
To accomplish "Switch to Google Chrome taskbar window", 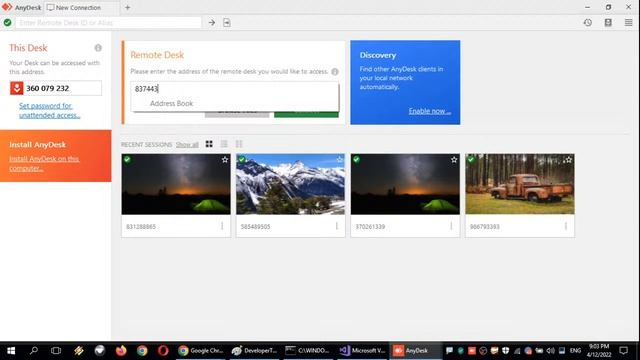I will pyautogui.click(x=201, y=351).
